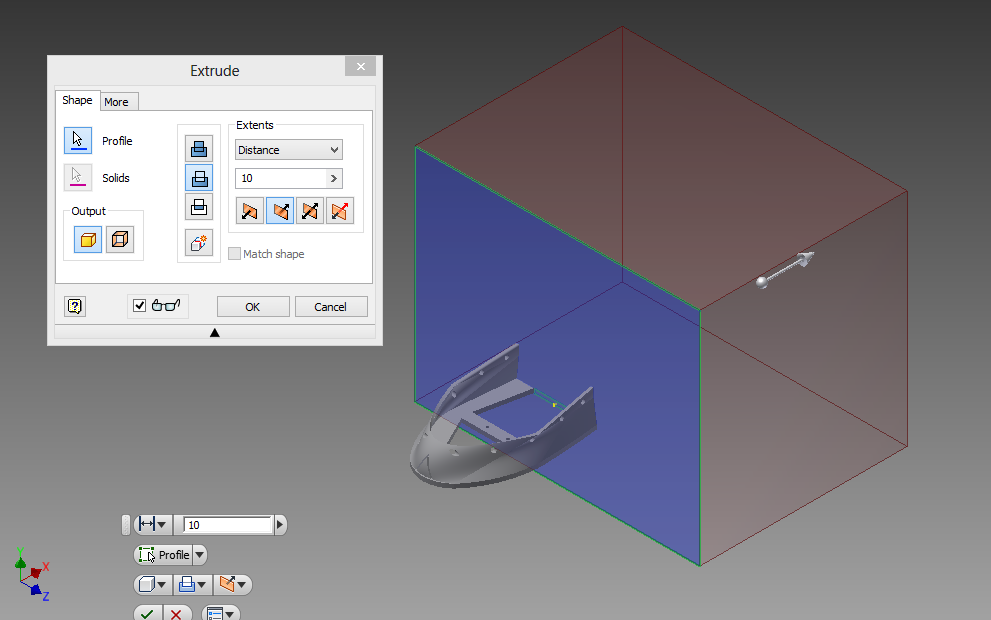This screenshot has width=991, height=620.
Task: Switch to the Shape tab
Action: [77, 100]
